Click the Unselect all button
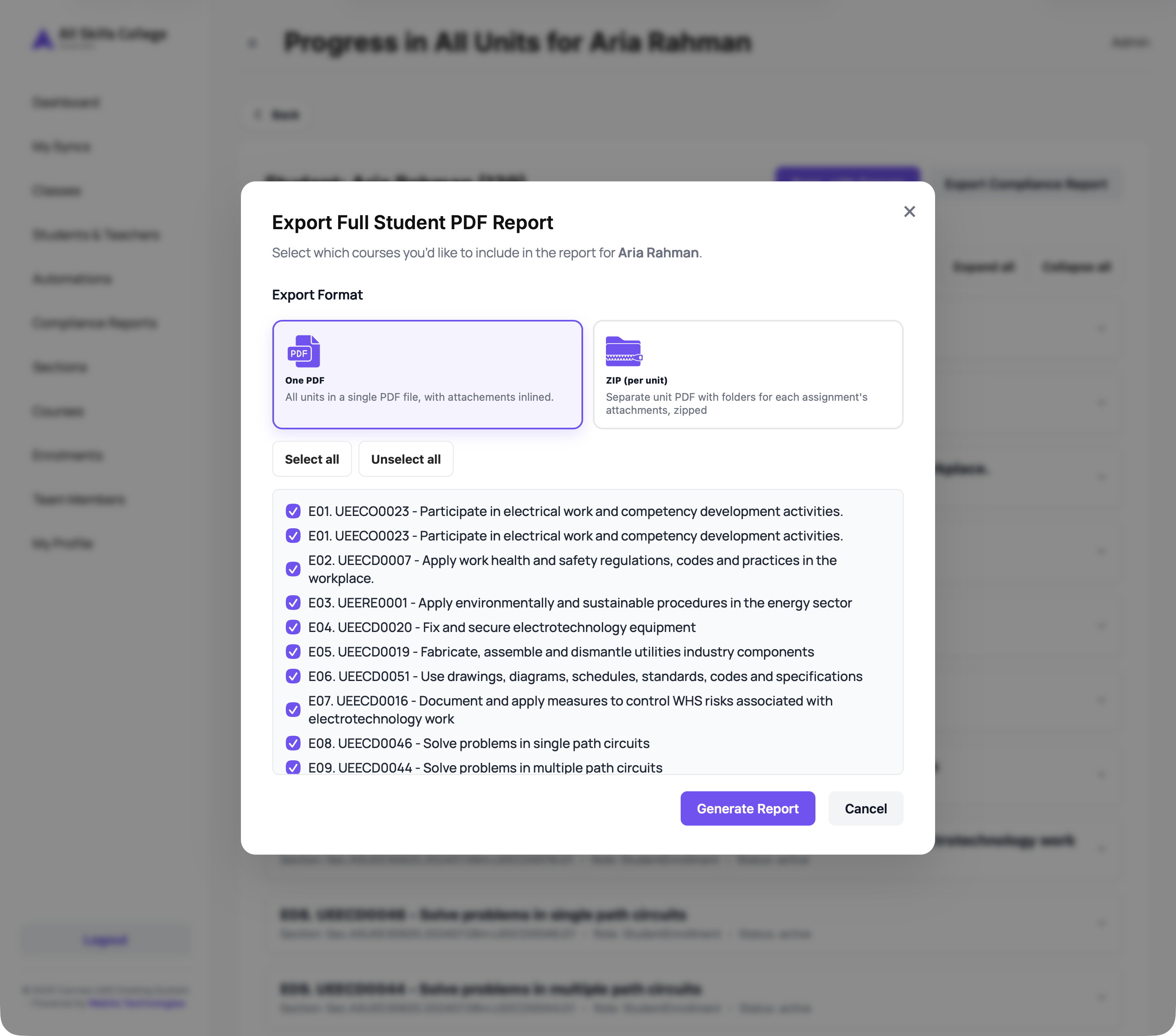 point(405,459)
